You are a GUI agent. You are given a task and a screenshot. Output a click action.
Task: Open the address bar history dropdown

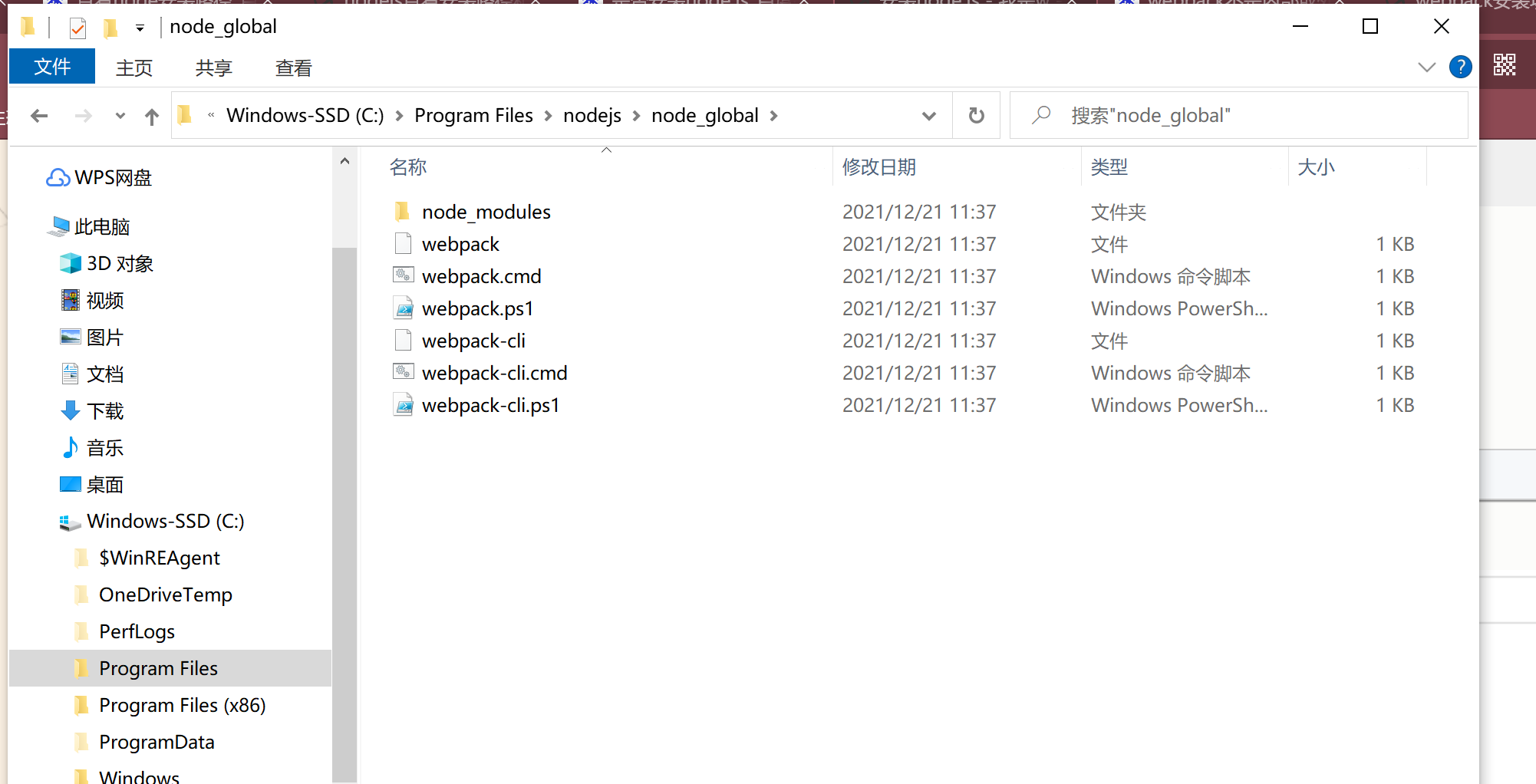click(929, 116)
